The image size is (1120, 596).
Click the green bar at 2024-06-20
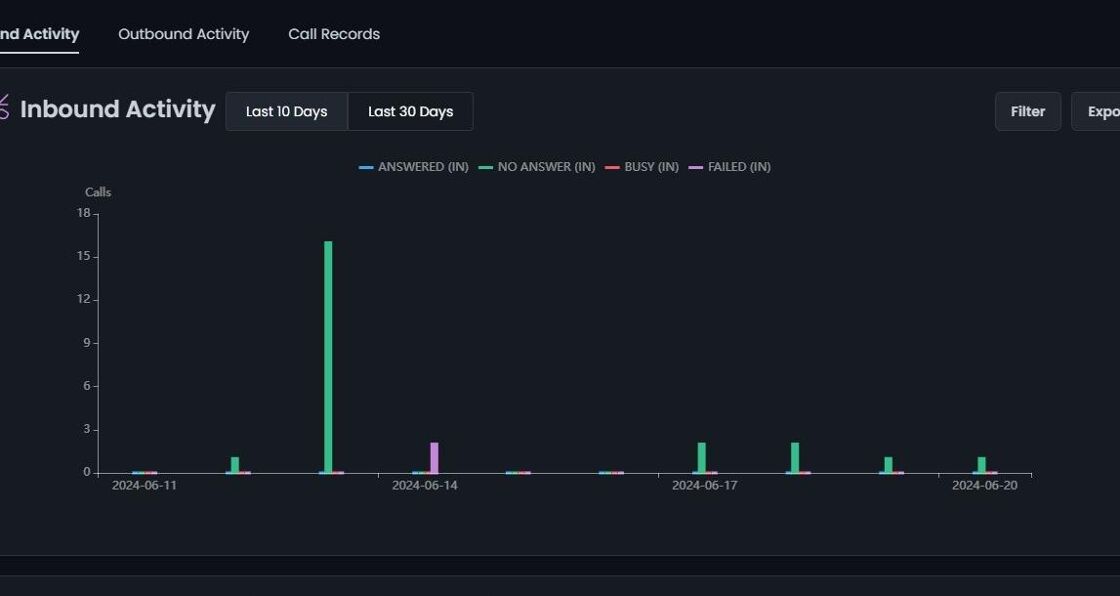coord(981,465)
